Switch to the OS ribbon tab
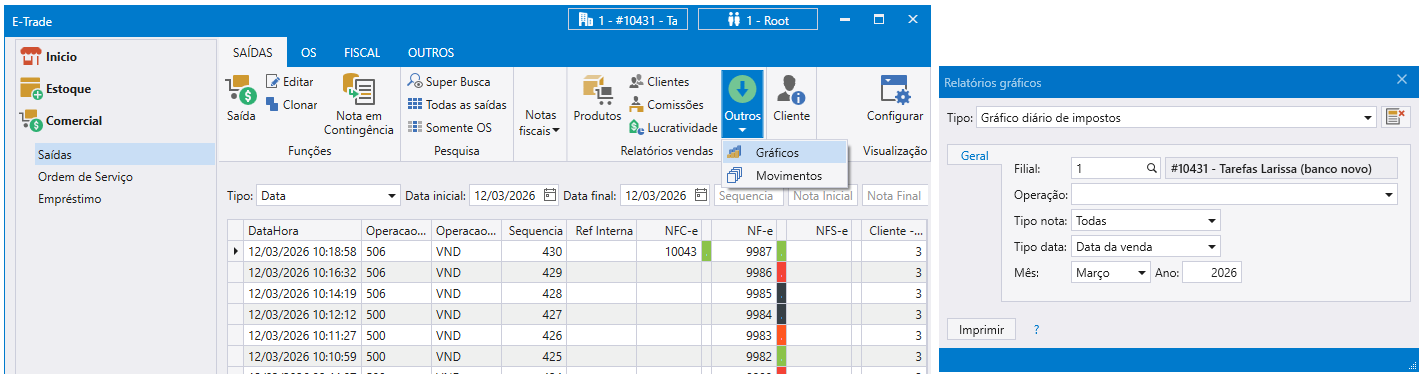 click(309, 52)
